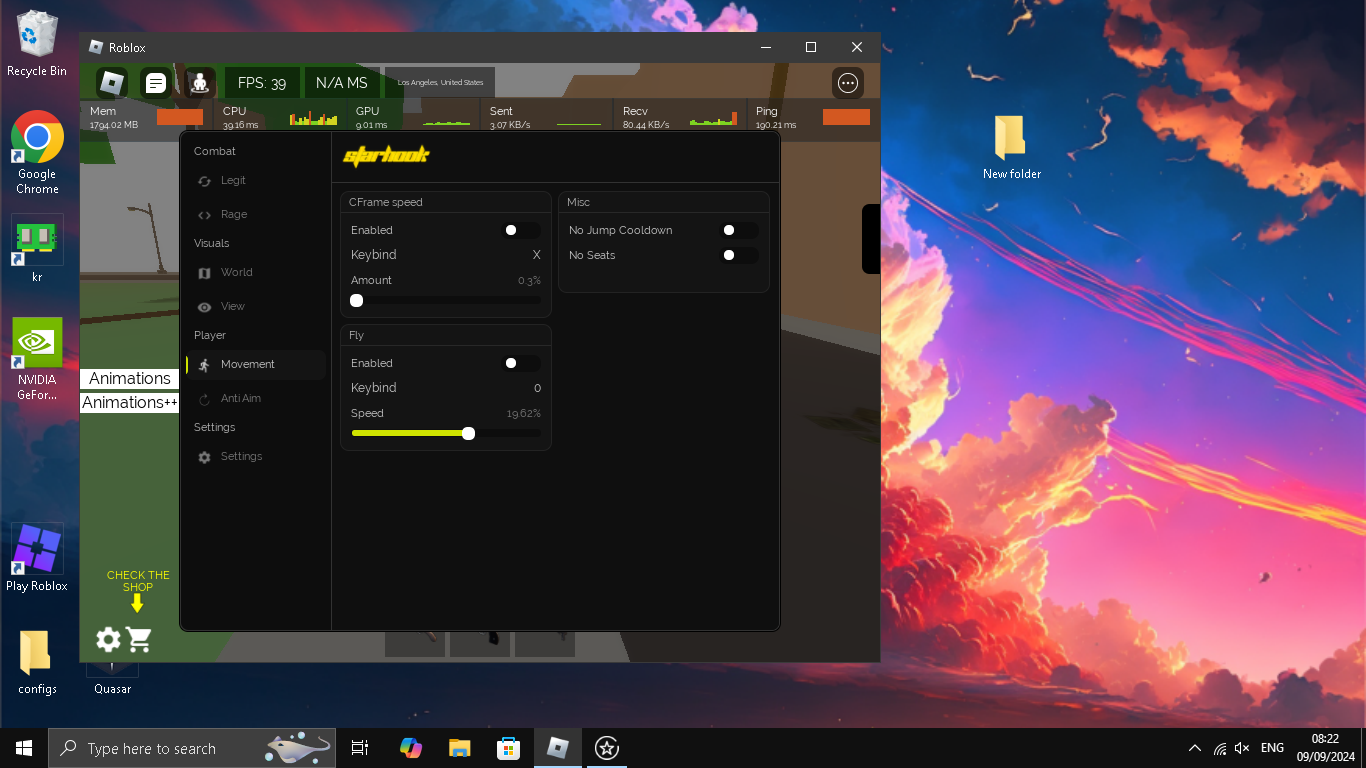Image resolution: width=1366 pixels, height=768 pixels.
Task: Click the CFrame speed keybind X
Action: point(536,255)
